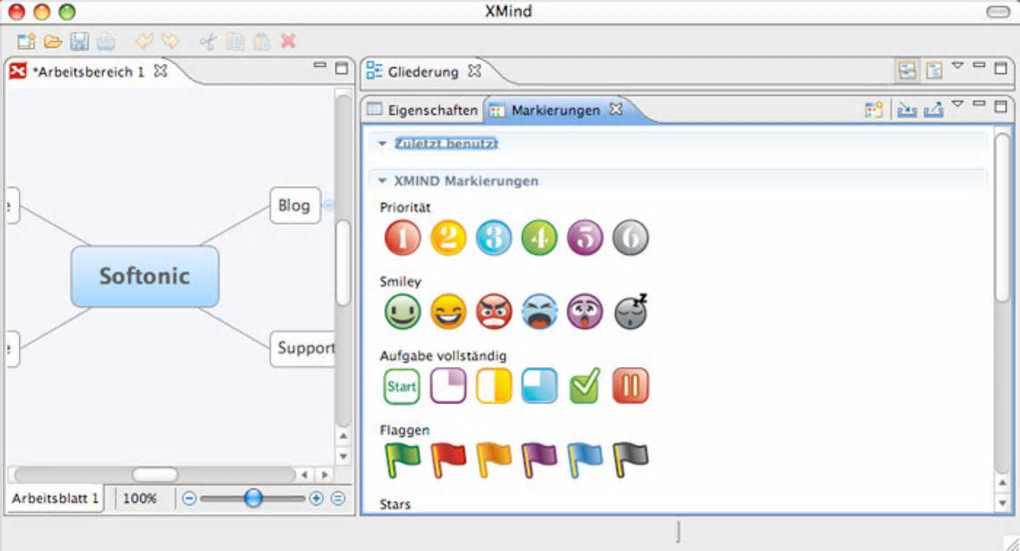Open Markierungen panel view menu arrow
This screenshot has height=551, width=1020.
click(x=958, y=103)
